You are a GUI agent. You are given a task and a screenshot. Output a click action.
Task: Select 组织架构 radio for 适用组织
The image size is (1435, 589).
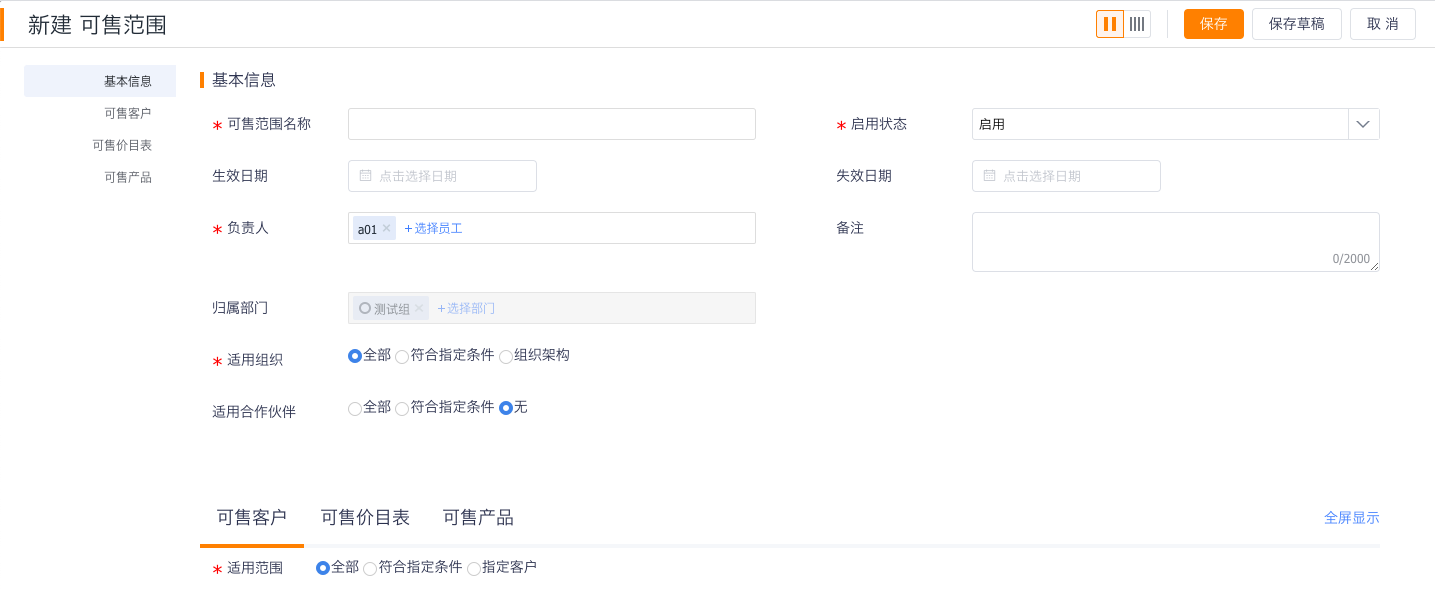point(506,356)
